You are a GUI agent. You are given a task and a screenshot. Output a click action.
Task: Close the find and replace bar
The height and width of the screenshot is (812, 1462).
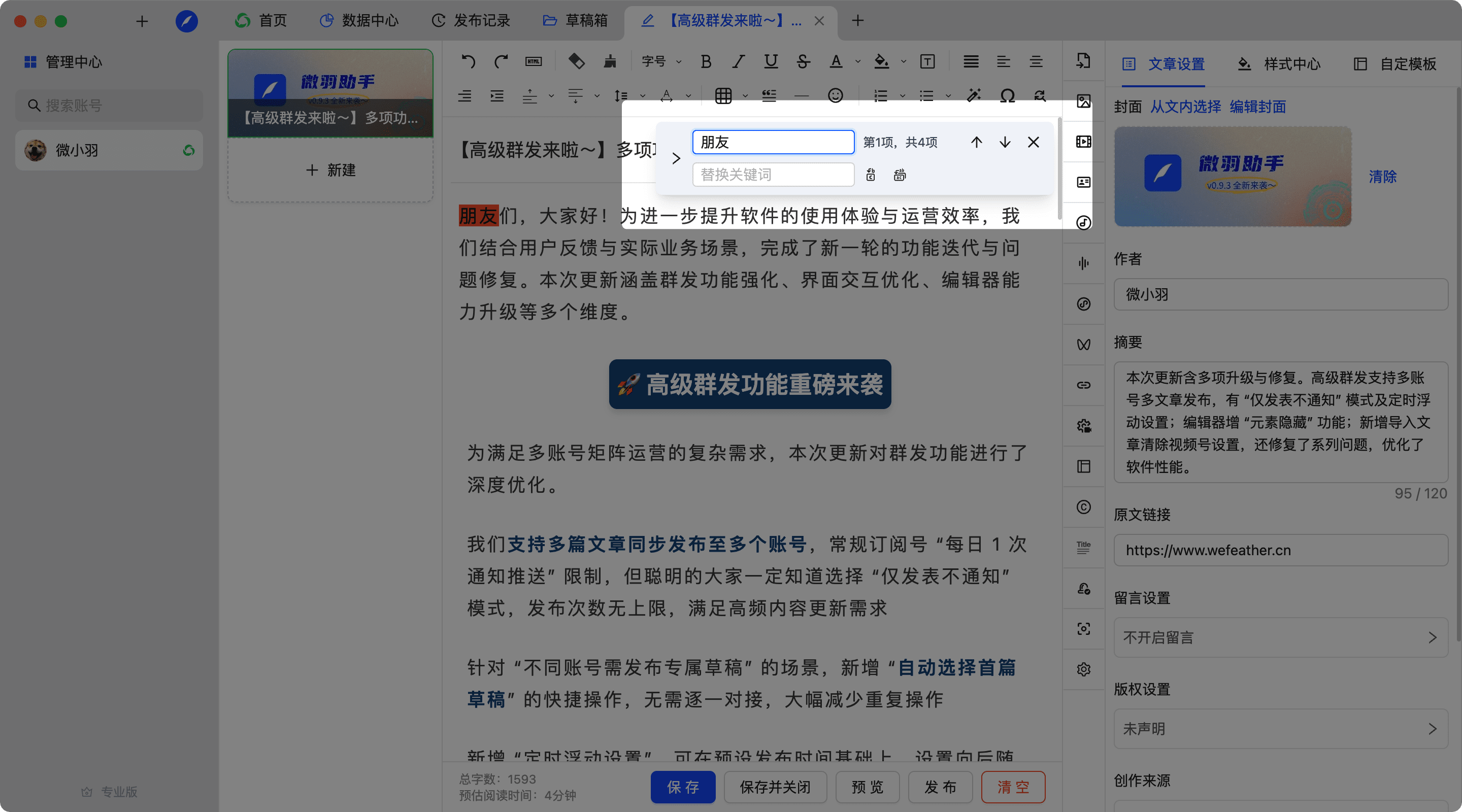(x=1034, y=142)
